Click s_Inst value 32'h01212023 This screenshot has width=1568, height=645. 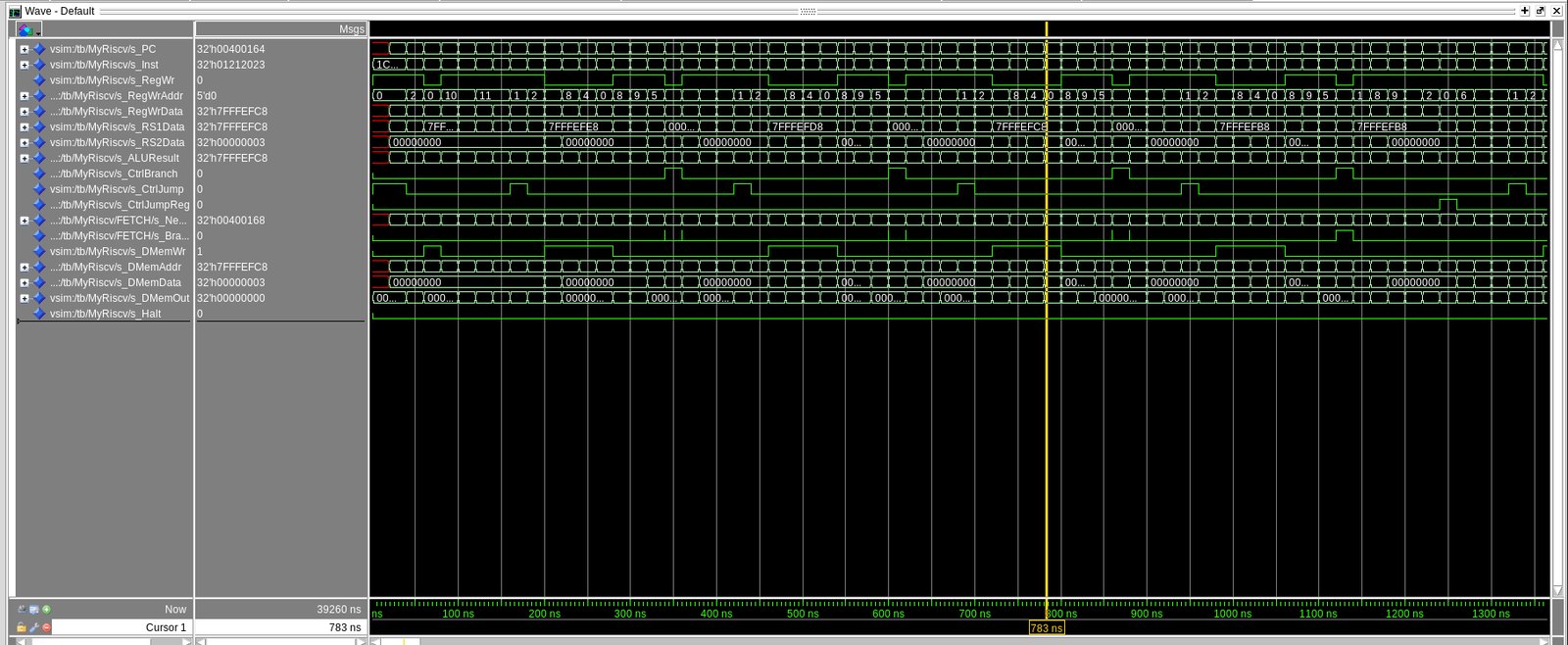point(230,65)
